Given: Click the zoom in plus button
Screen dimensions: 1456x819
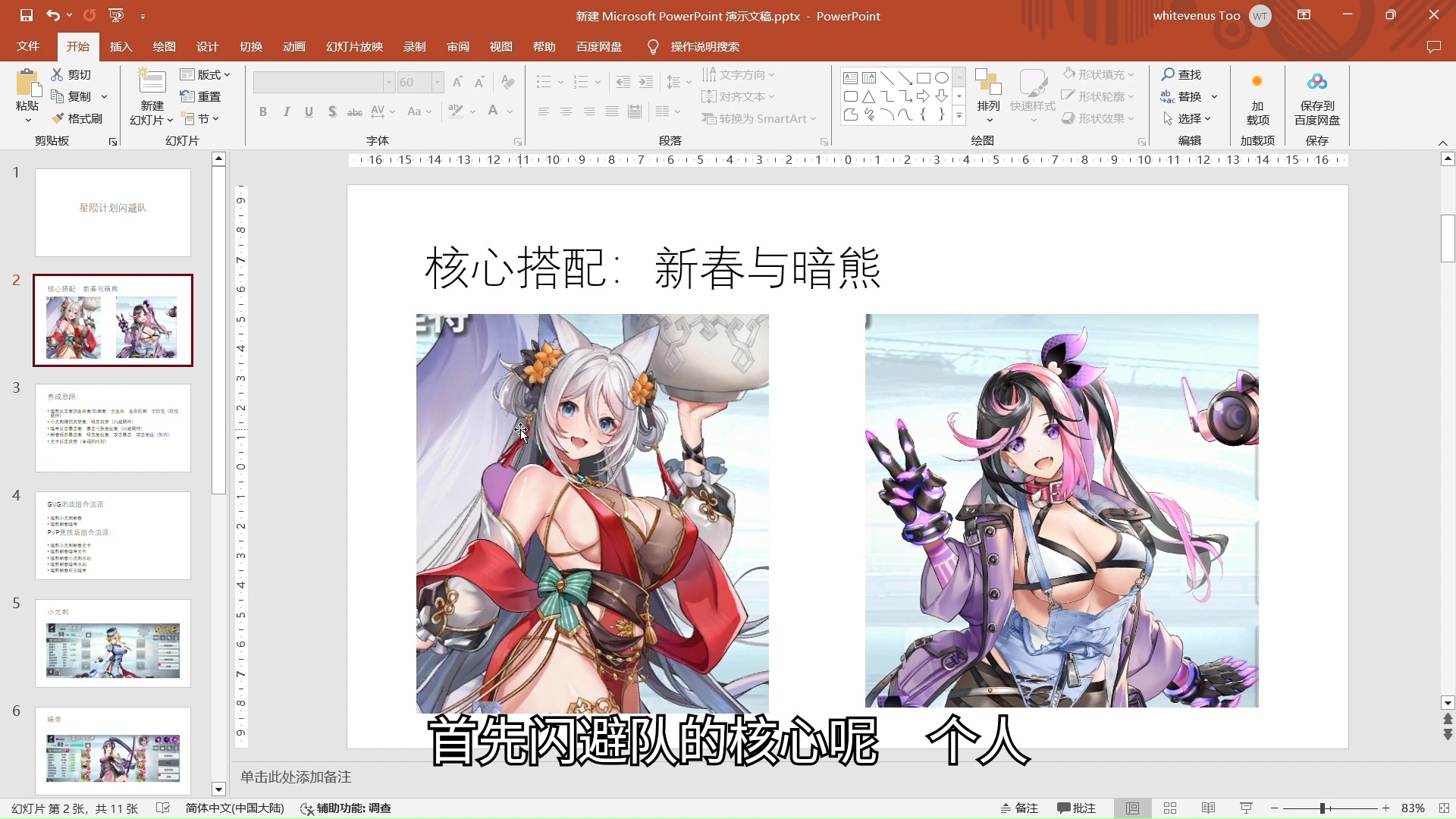Looking at the screenshot, I should click(x=1385, y=808).
